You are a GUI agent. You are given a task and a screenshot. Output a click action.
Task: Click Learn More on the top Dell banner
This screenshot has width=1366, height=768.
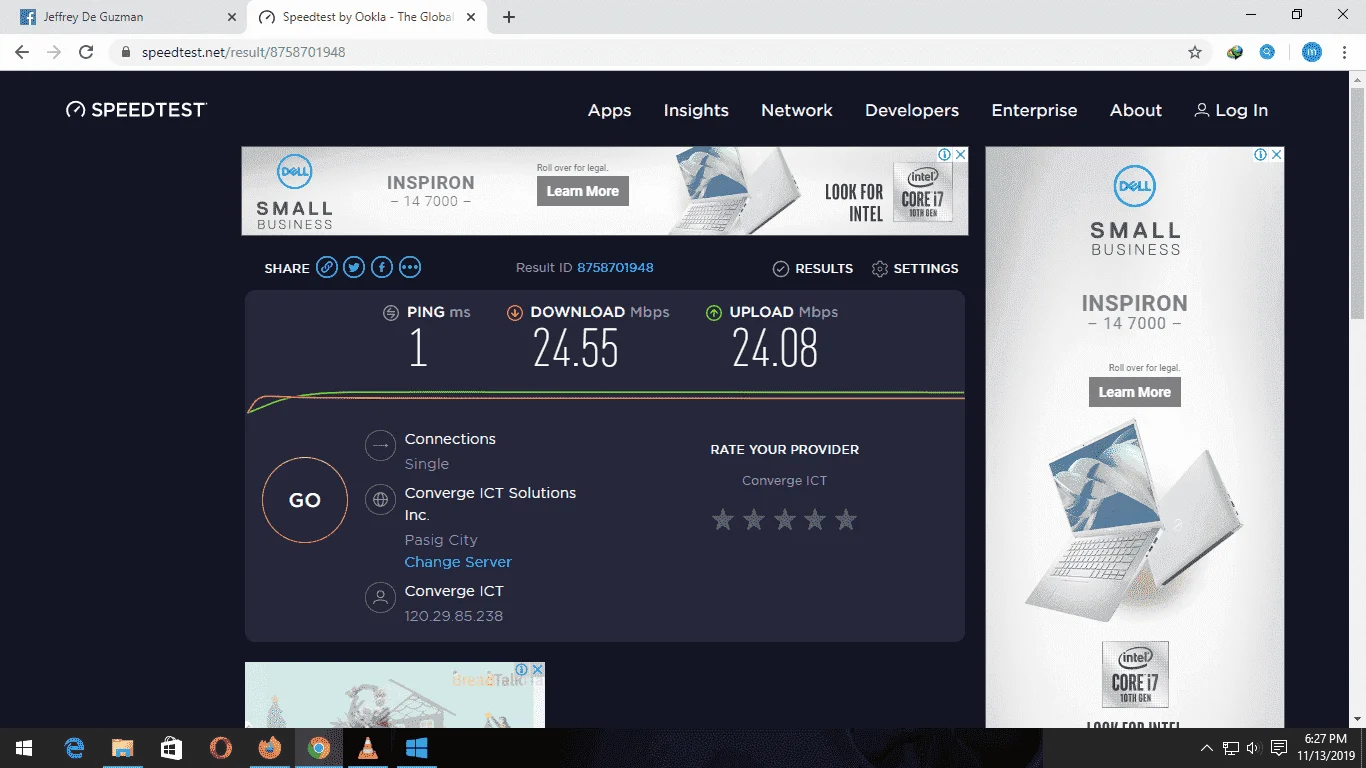tap(583, 191)
